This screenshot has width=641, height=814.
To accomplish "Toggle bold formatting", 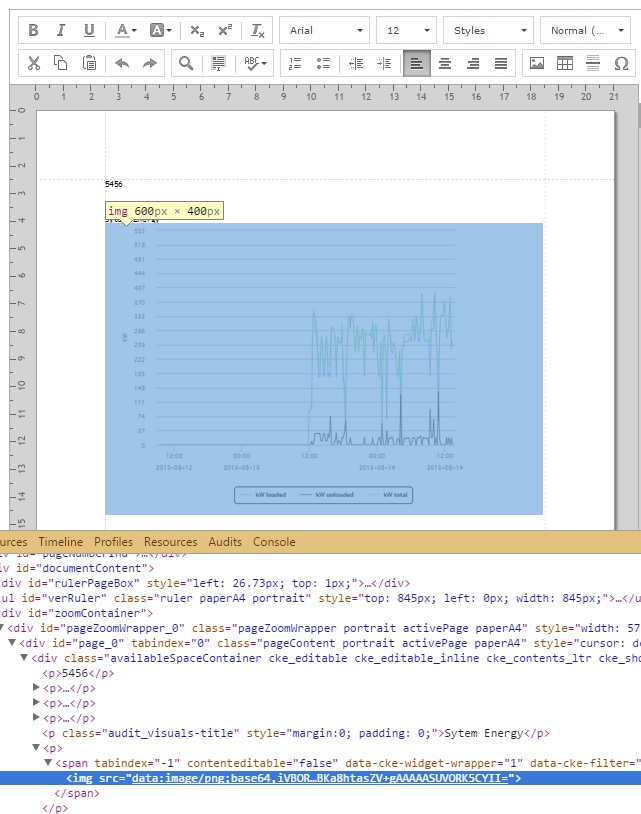I will coord(33,31).
